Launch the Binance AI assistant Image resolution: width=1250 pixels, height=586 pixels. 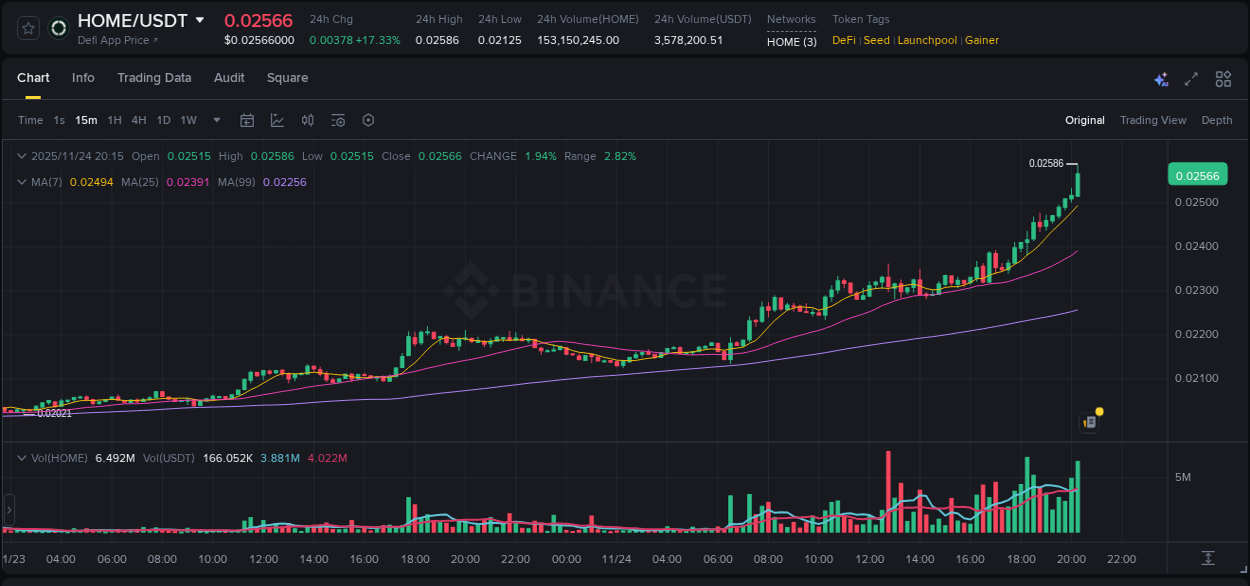pyautogui.click(x=1160, y=78)
